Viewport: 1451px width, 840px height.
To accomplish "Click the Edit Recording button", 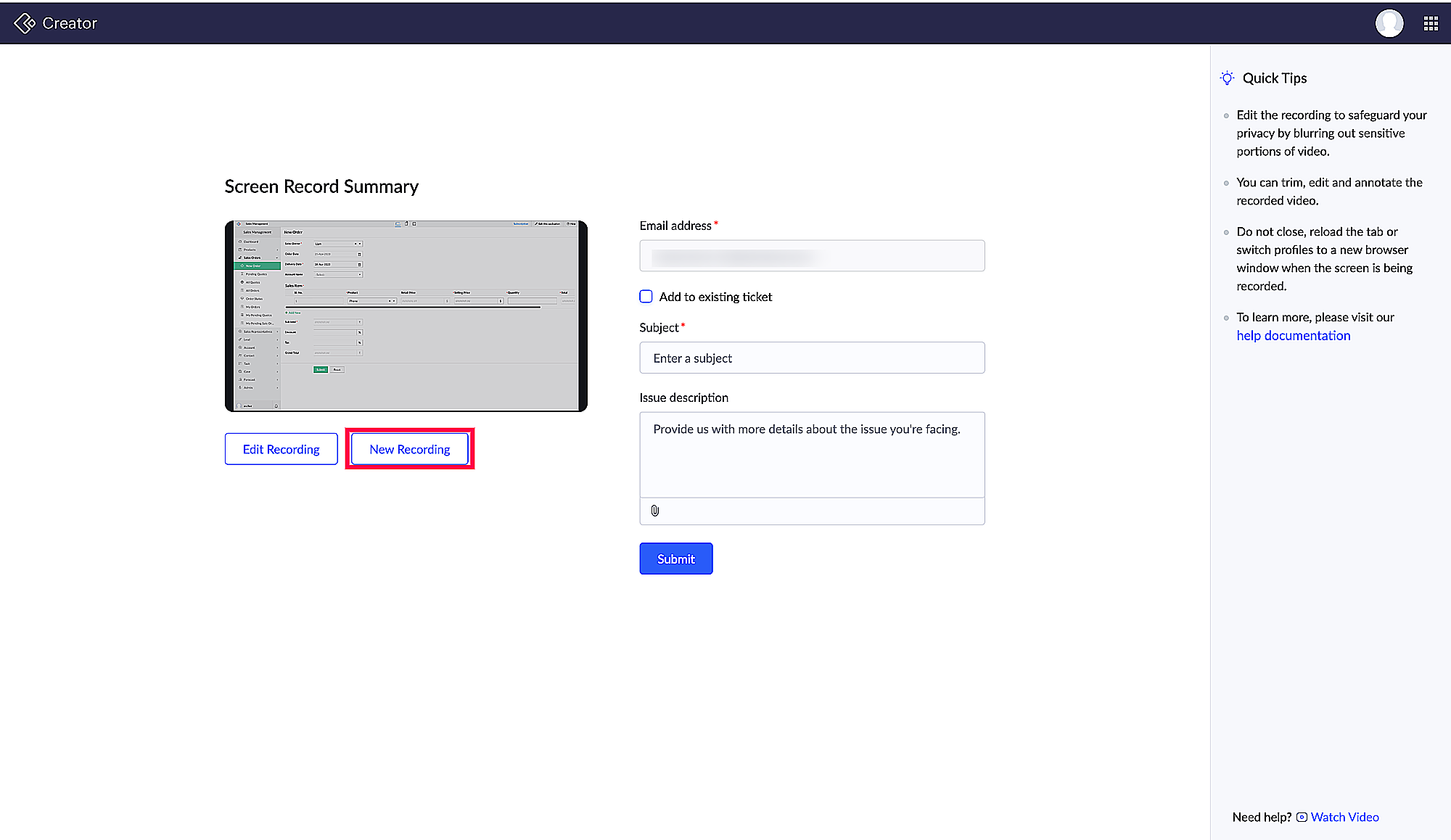I will (x=281, y=450).
